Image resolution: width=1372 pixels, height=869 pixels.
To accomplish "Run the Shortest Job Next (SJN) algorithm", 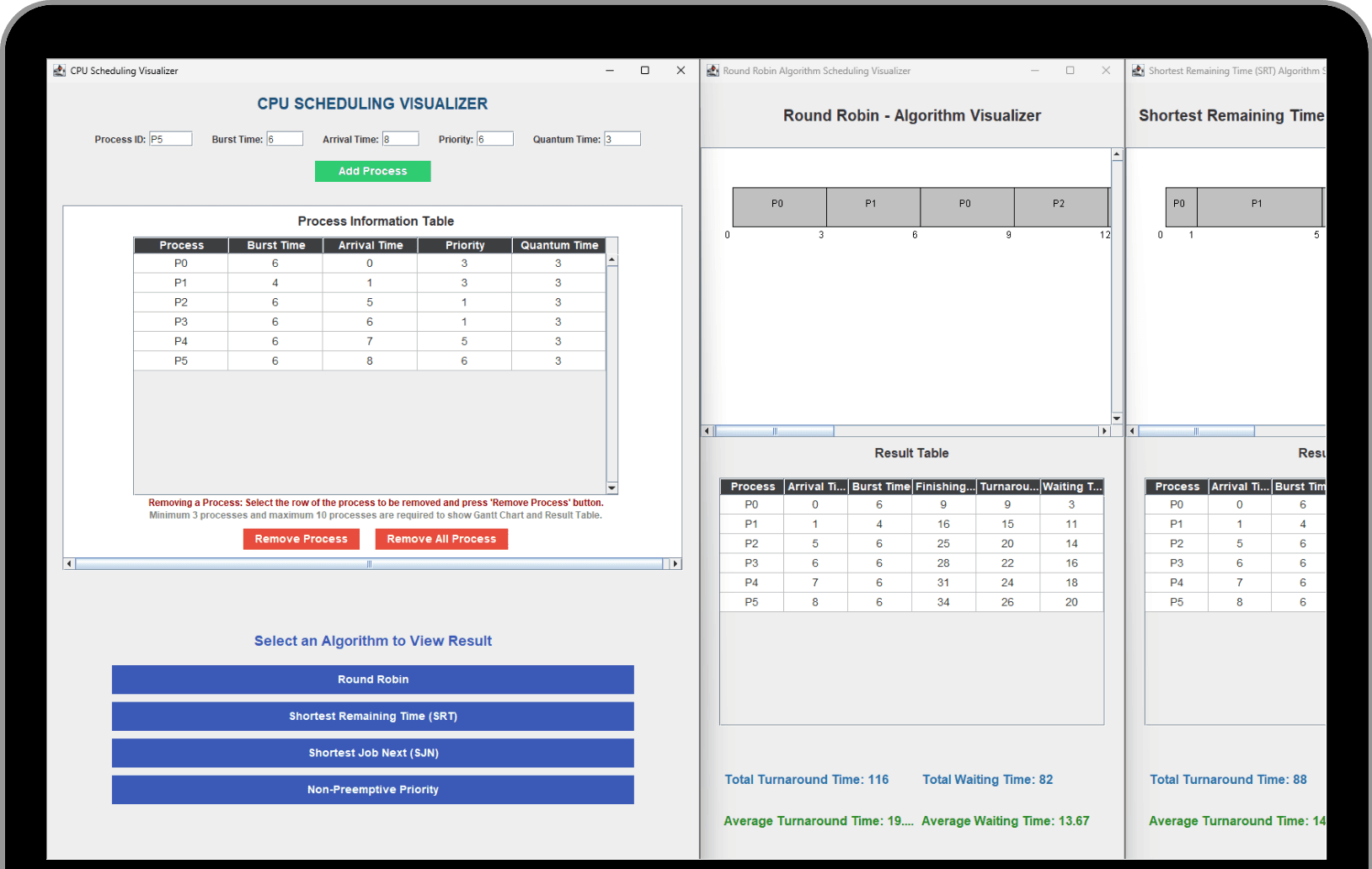I will 372,753.
